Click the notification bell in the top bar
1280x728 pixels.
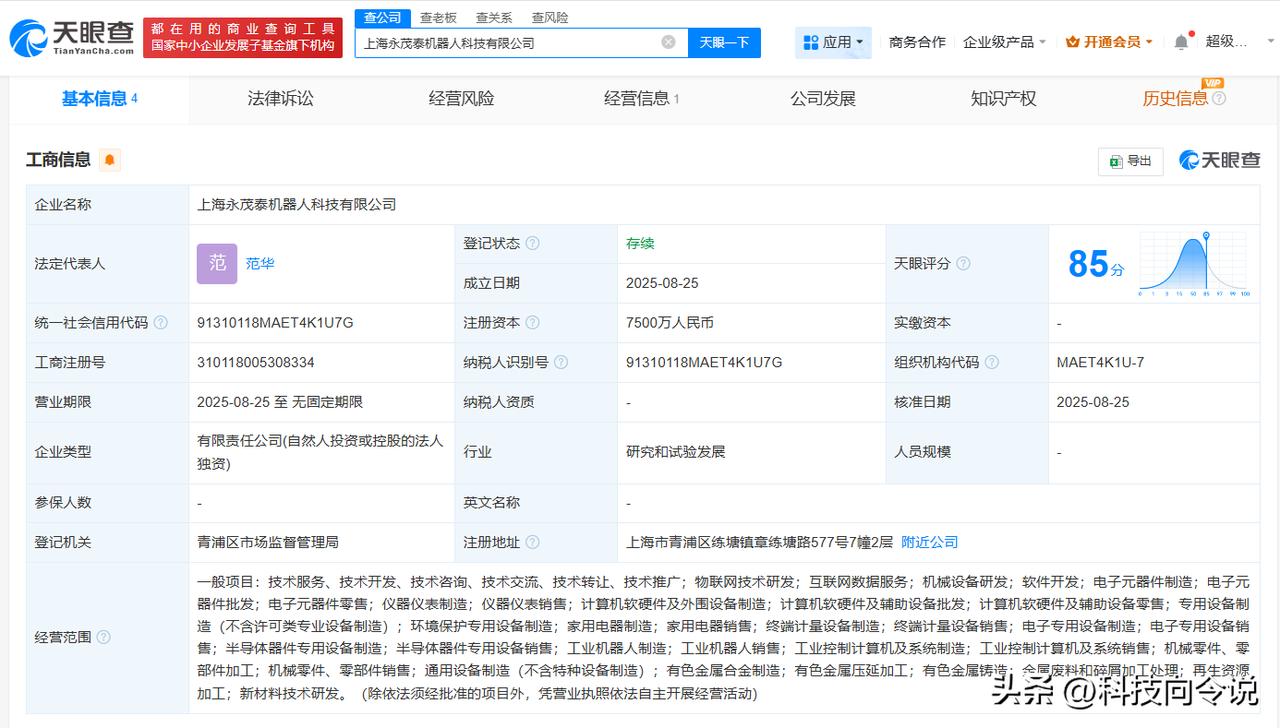(1181, 42)
